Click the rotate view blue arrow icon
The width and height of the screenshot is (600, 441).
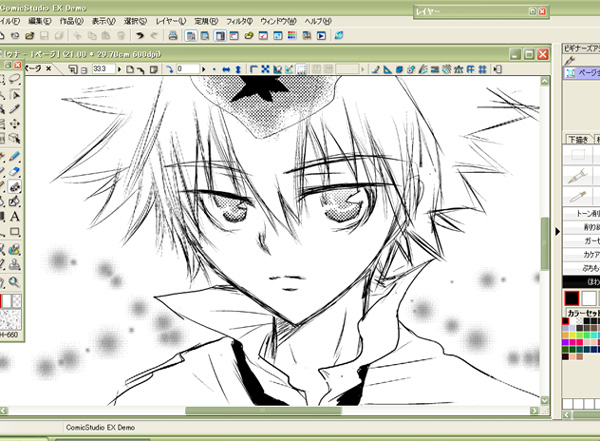tap(169, 69)
